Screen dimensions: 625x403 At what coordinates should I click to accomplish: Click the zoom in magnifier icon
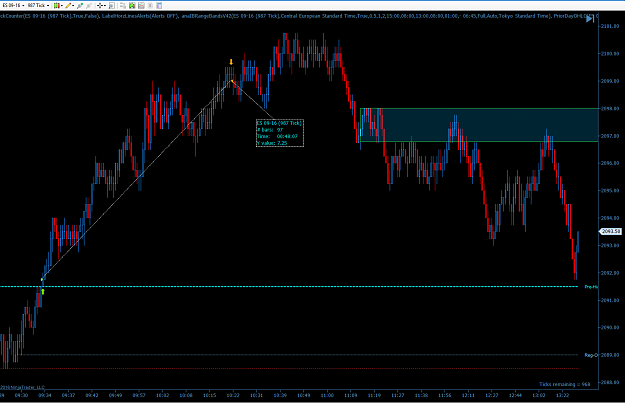[x=80, y=6]
